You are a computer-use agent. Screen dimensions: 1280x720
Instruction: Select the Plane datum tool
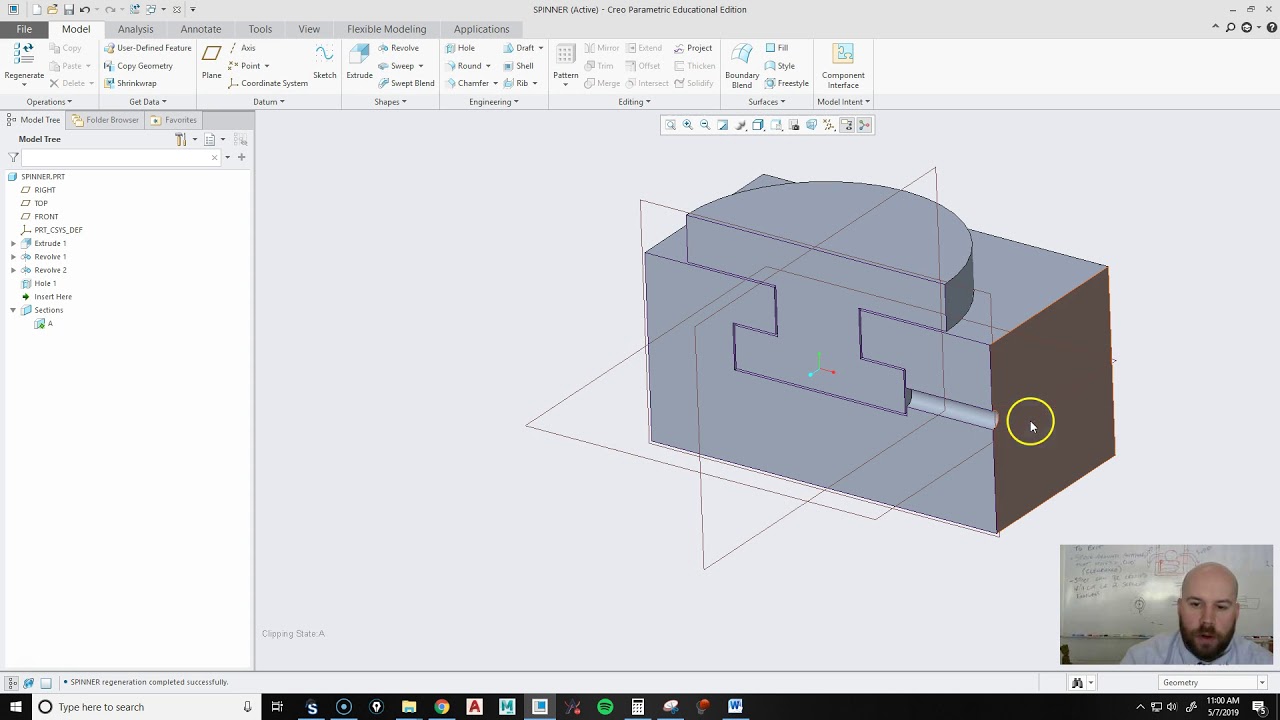[x=211, y=62]
